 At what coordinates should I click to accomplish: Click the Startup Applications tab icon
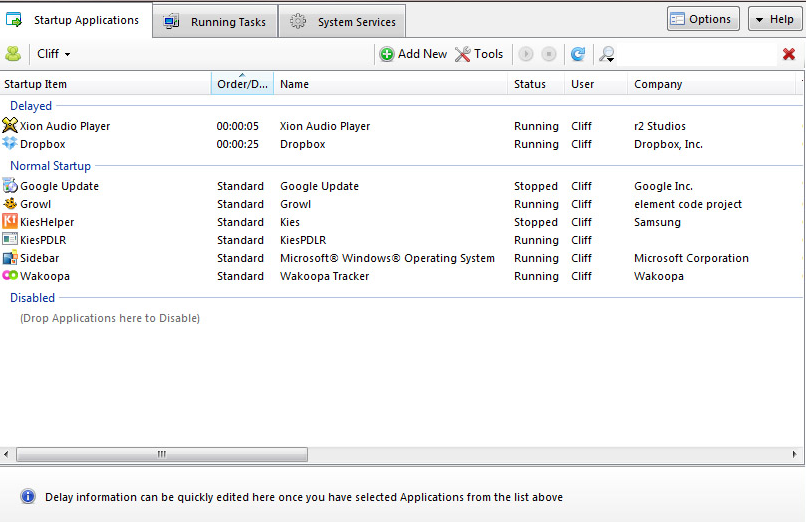[x=14, y=20]
